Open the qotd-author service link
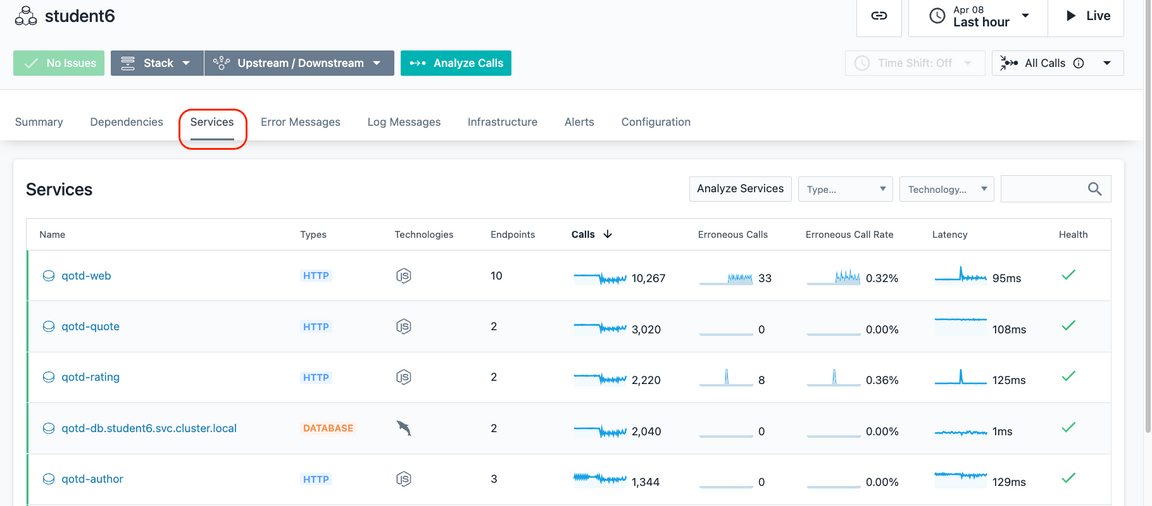 point(93,479)
